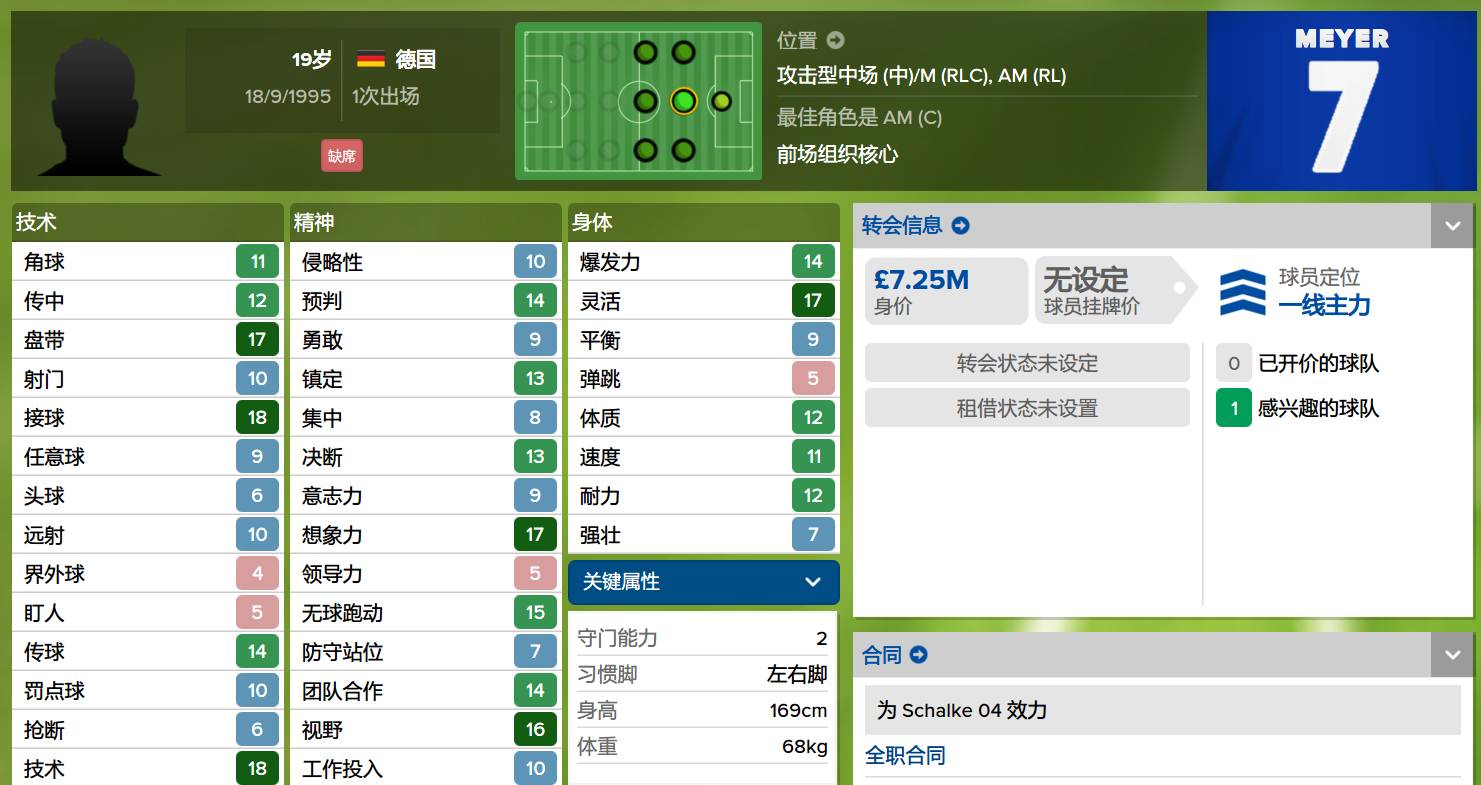Toggle the 租借状态未设置 setting
The image size is (1481, 785).
click(1026, 408)
